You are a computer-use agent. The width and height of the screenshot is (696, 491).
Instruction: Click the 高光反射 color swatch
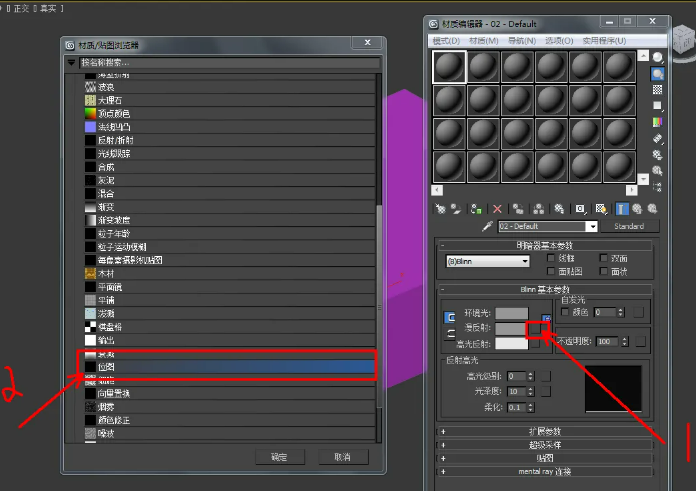click(512, 344)
